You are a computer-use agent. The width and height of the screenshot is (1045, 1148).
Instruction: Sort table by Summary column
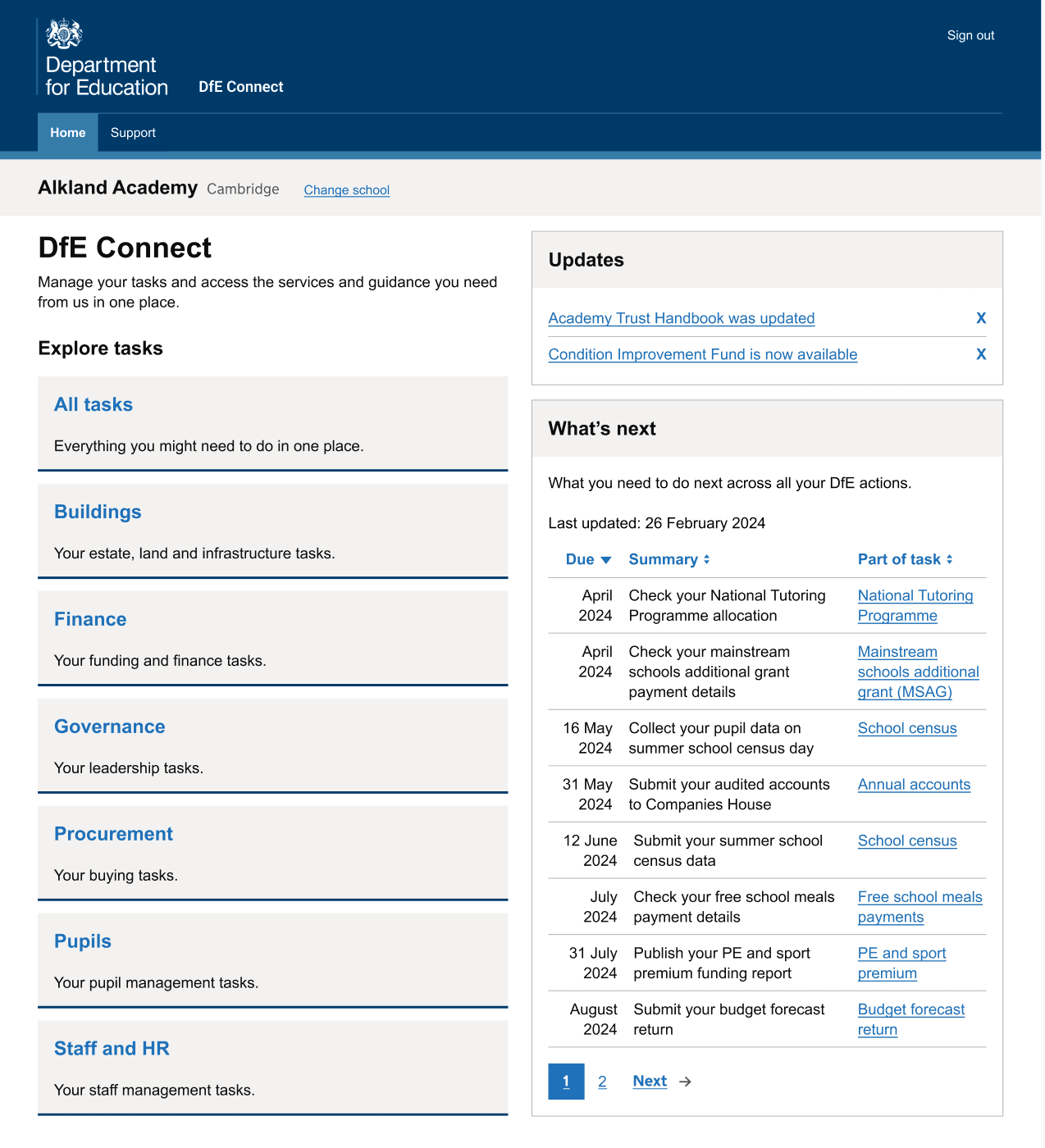pos(669,559)
